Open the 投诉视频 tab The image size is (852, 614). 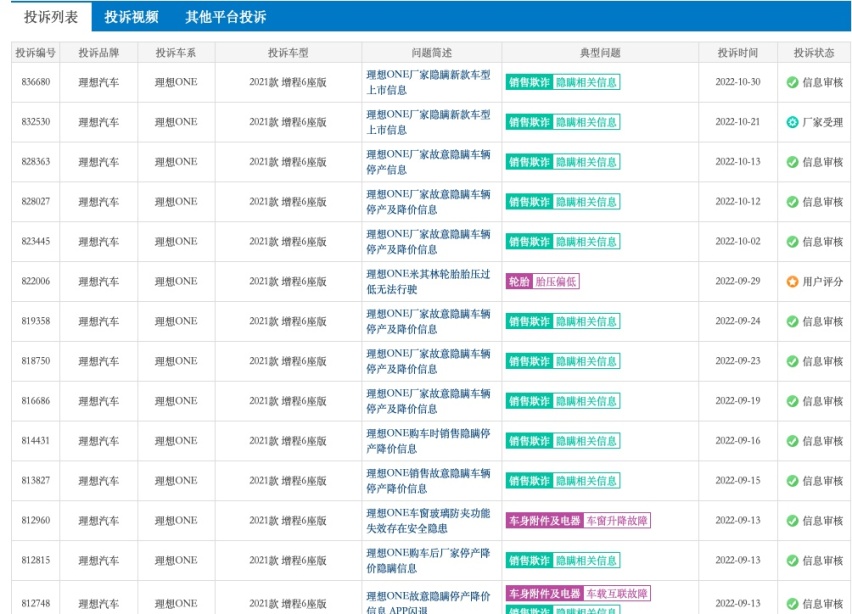pyautogui.click(x=131, y=17)
